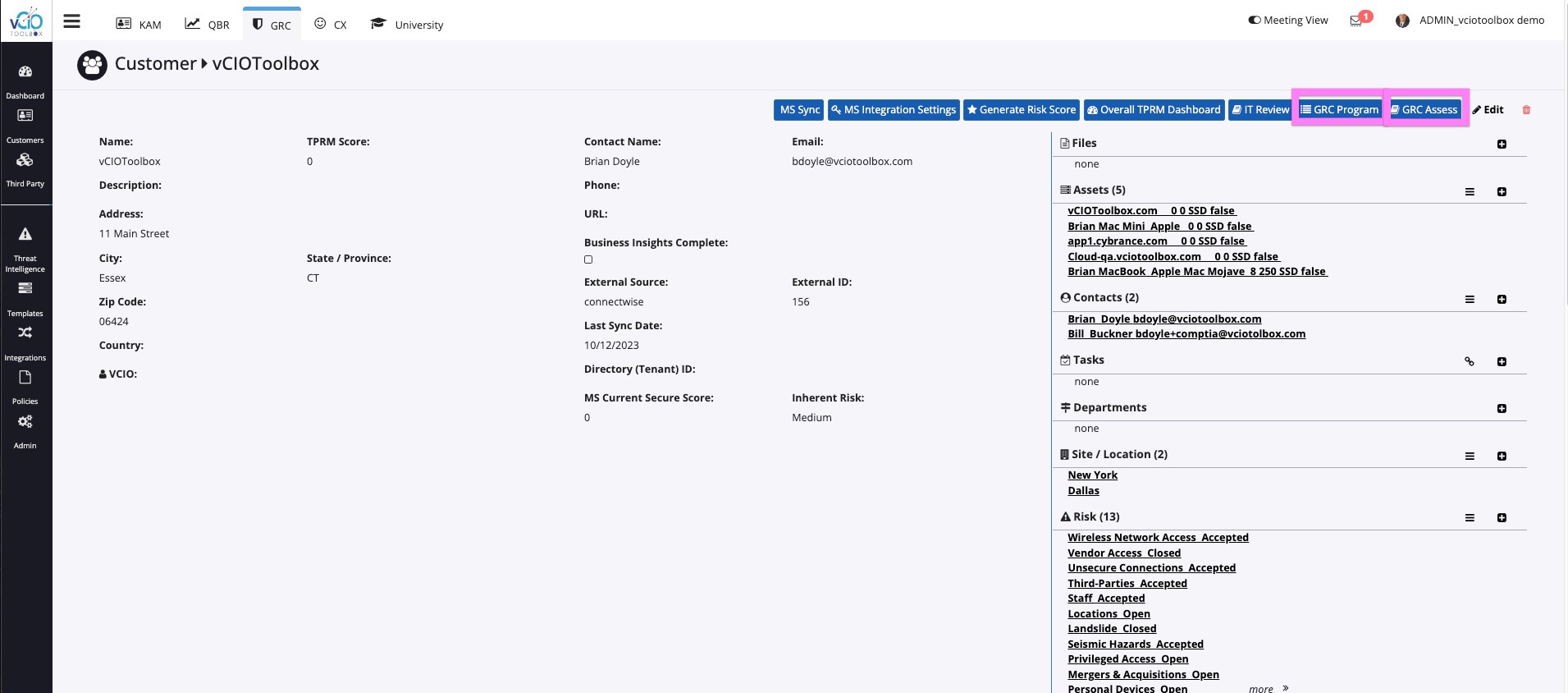Open Wireless Network Access Accepted risk
The width and height of the screenshot is (1568, 693).
click(x=1158, y=538)
